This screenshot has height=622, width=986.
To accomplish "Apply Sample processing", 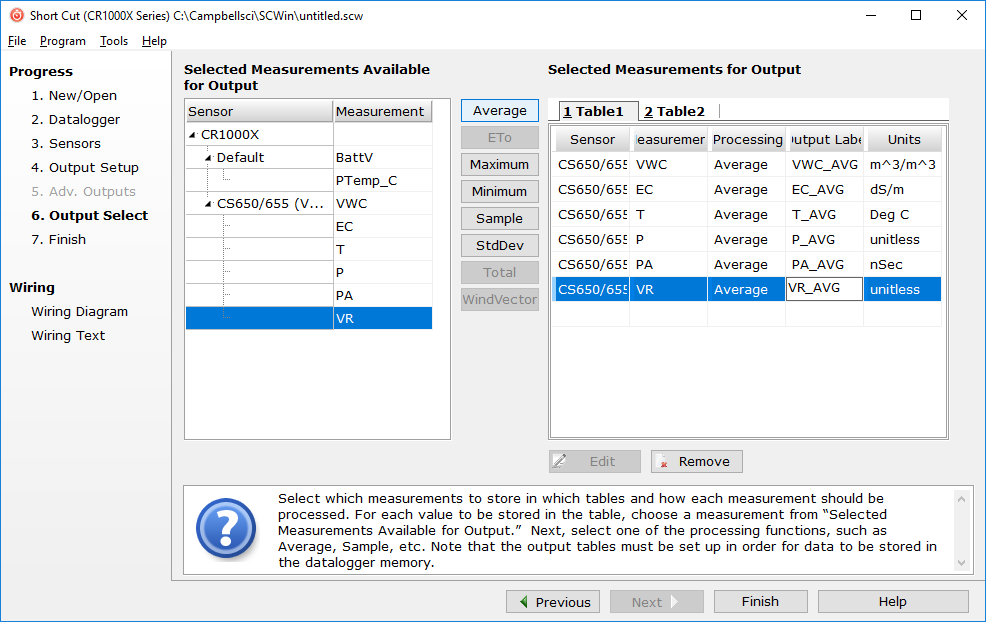I will tap(499, 218).
